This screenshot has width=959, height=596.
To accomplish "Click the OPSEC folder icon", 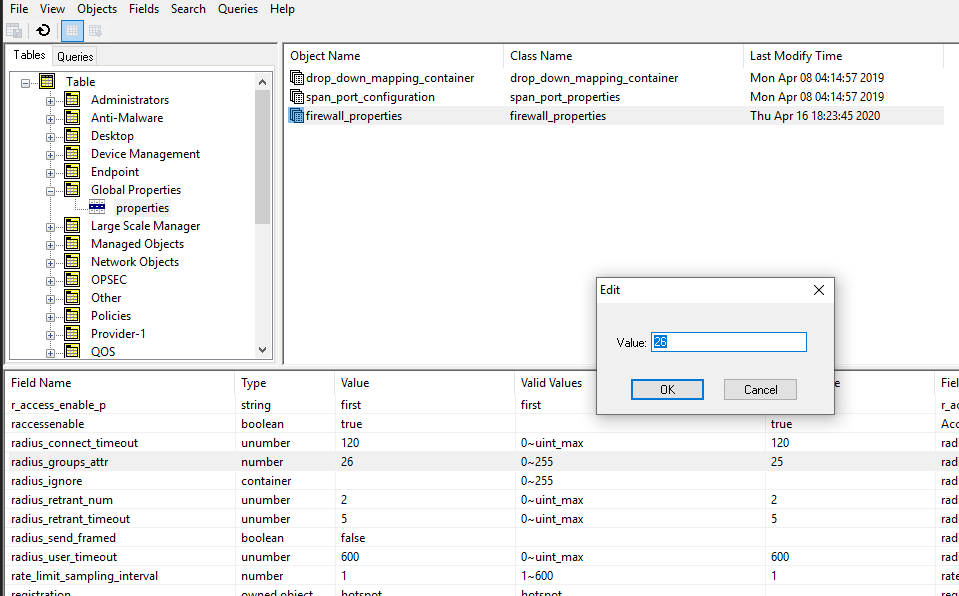I will click(72, 279).
